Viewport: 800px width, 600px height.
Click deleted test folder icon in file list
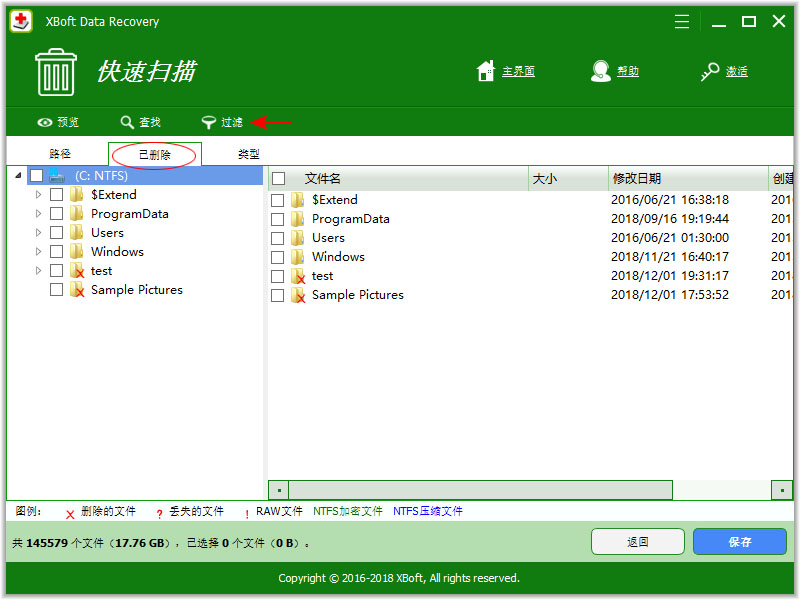(x=298, y=276)
